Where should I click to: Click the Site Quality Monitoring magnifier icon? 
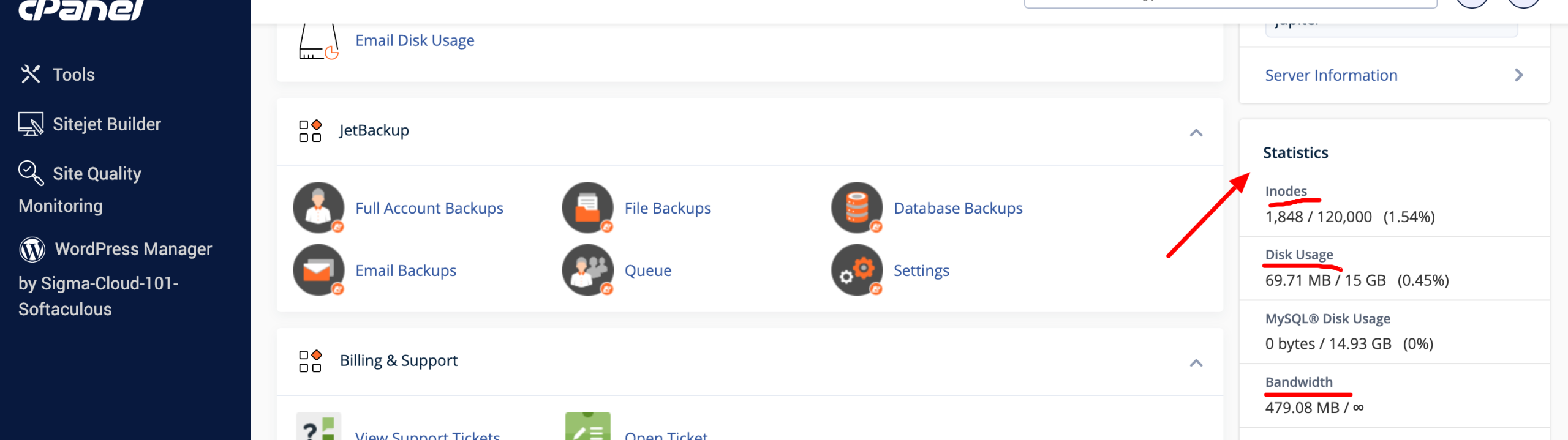tap(31, 173)
